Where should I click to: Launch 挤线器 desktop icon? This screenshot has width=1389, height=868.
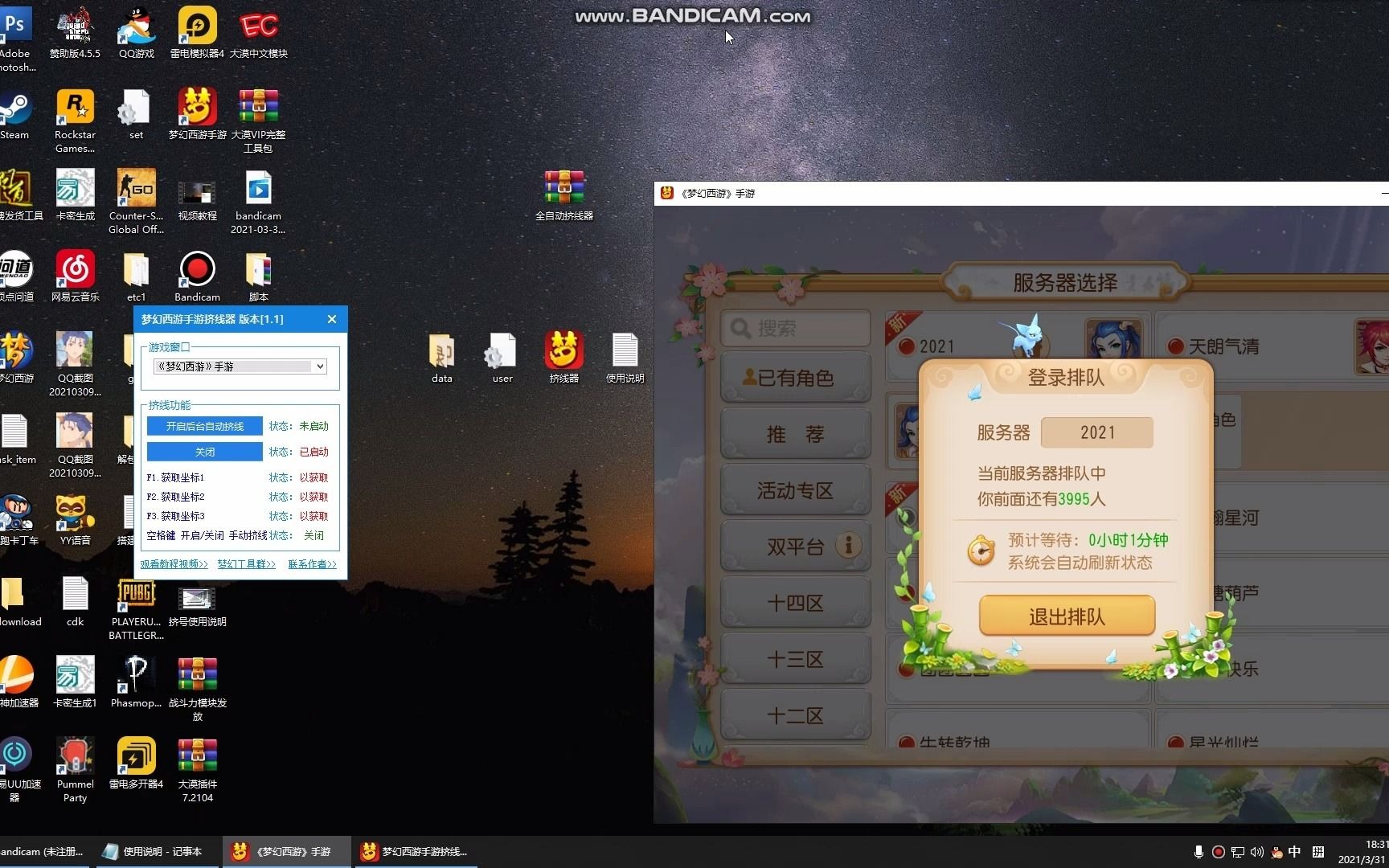pyautogui.click(x=564, y=358)
